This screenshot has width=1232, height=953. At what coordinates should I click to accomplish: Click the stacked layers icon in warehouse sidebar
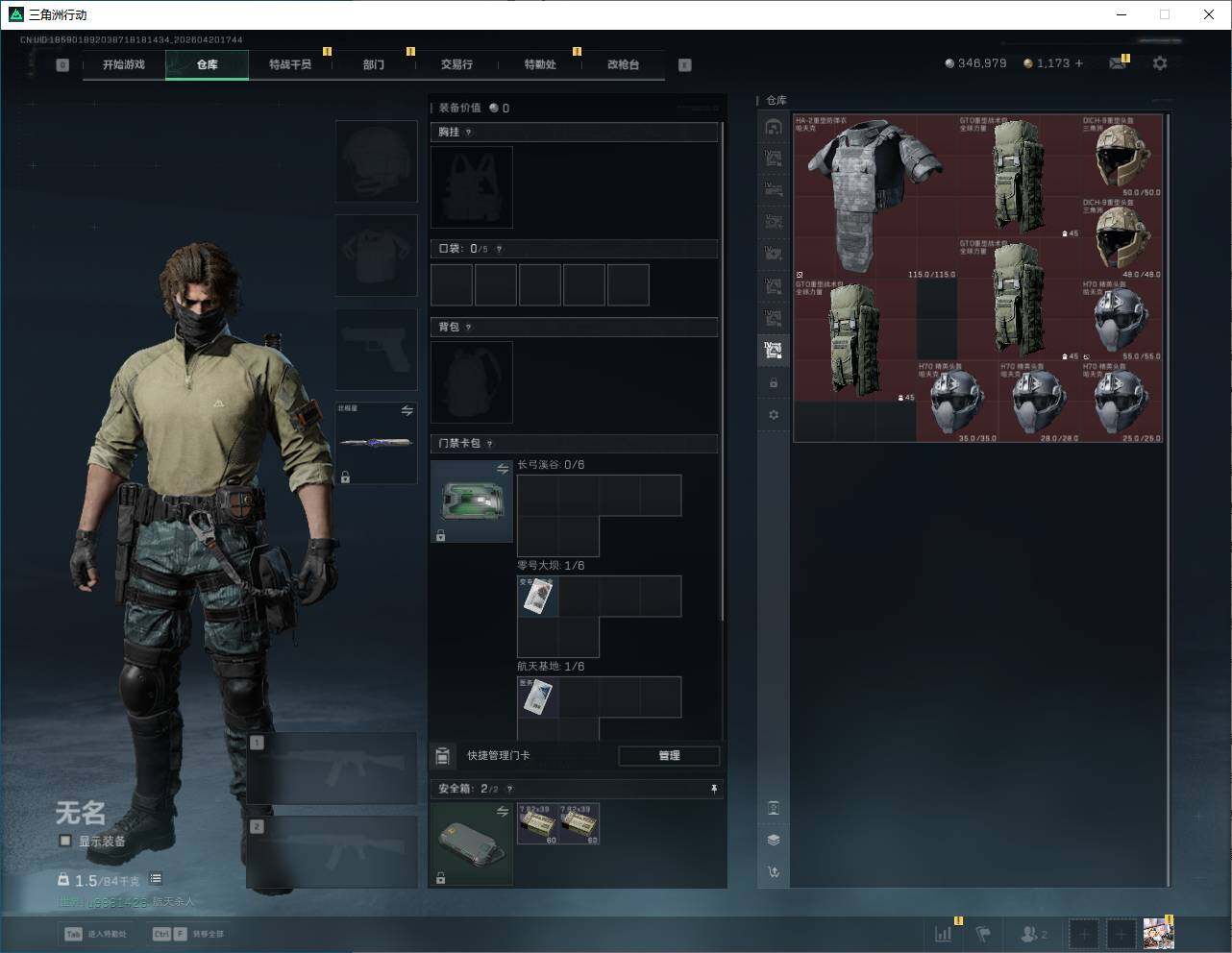(774, 840)
